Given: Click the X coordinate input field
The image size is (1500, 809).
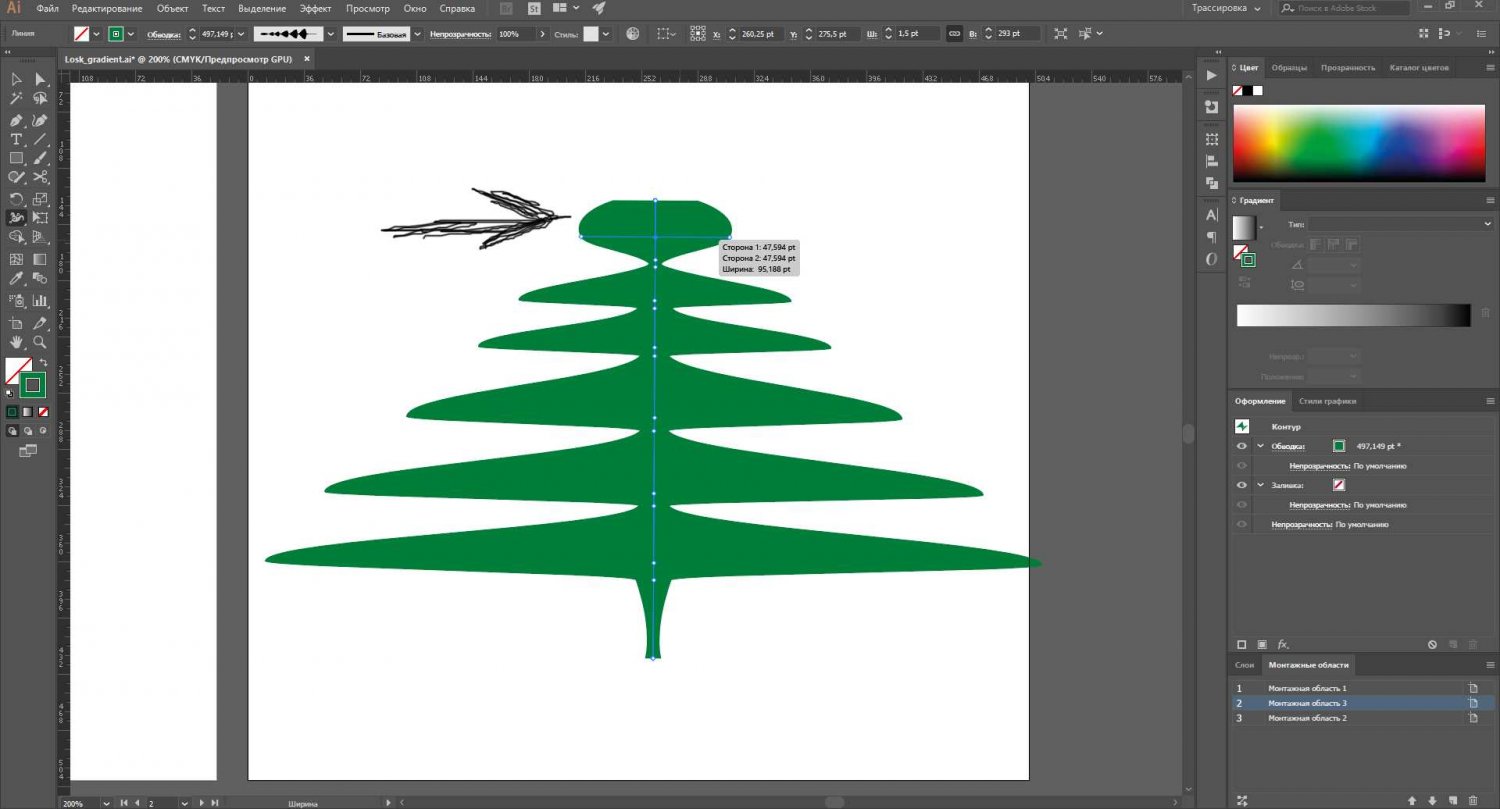Looking at the screenshot, I should click(x=759, y=34).
